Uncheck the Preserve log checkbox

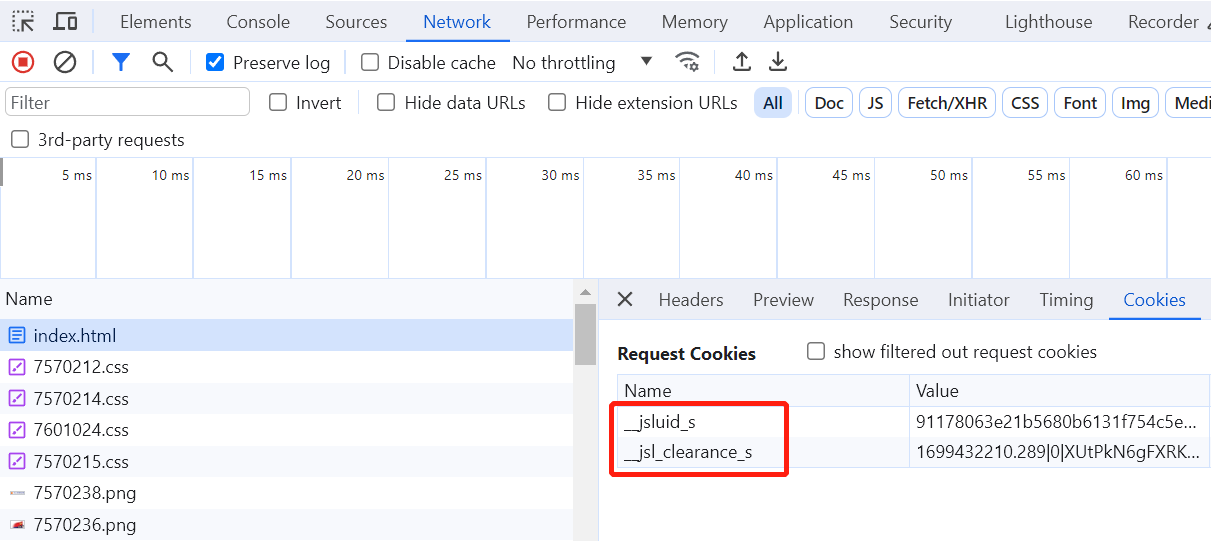point(215,62)
